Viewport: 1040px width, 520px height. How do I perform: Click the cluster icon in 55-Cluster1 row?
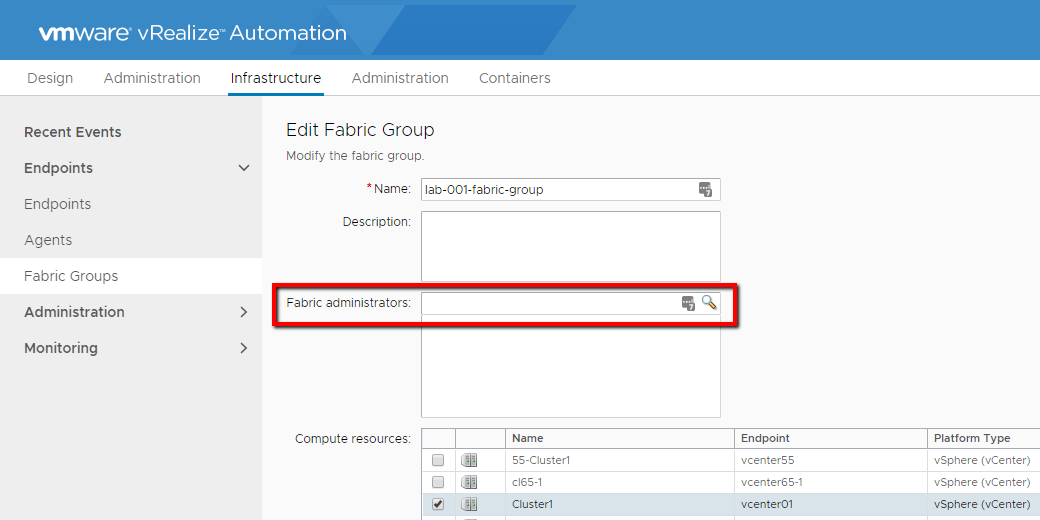point(469,460)
